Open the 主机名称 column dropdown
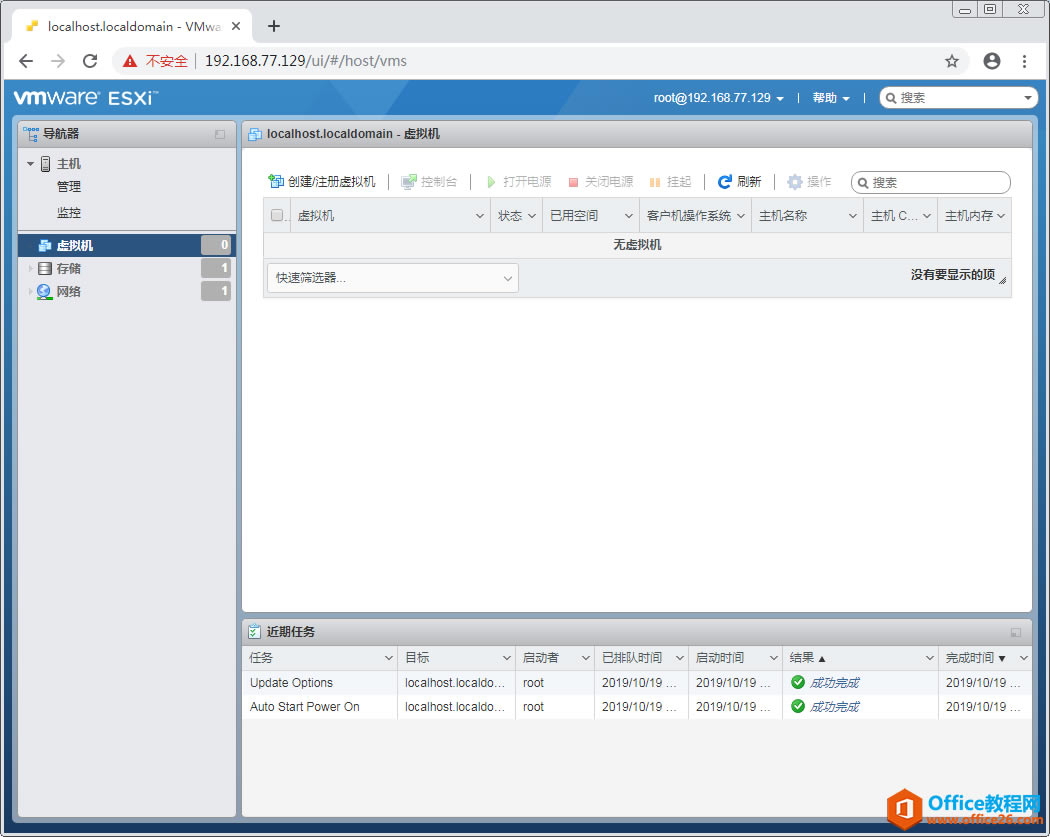This screenshot has width=1050, height=837. point(852,216)
